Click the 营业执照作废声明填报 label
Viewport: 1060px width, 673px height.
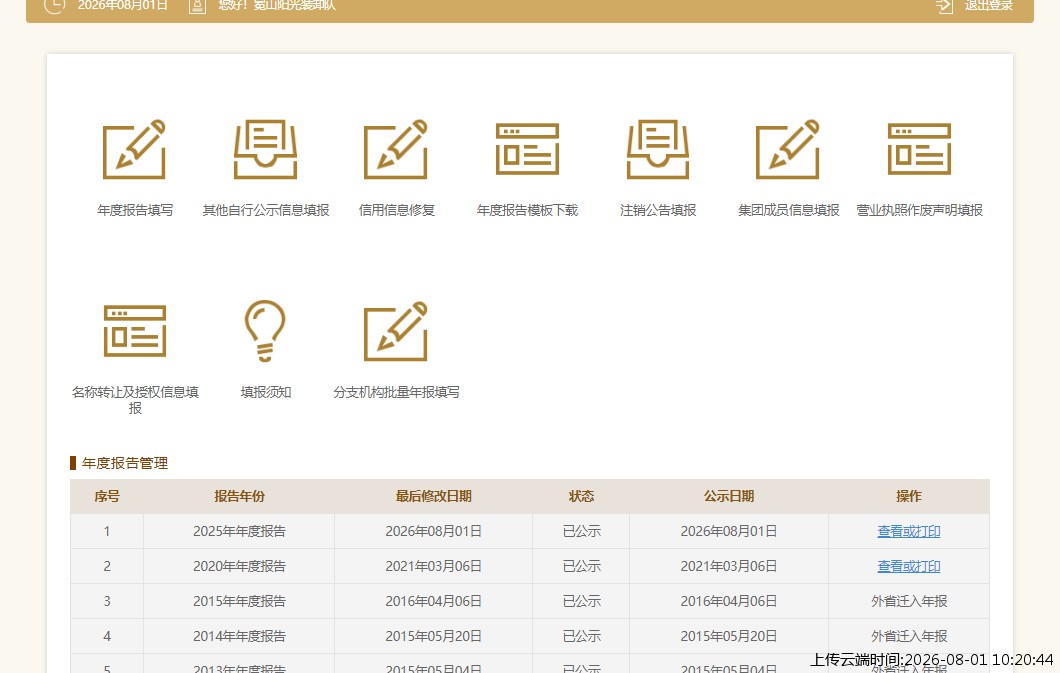coord(919,210)
